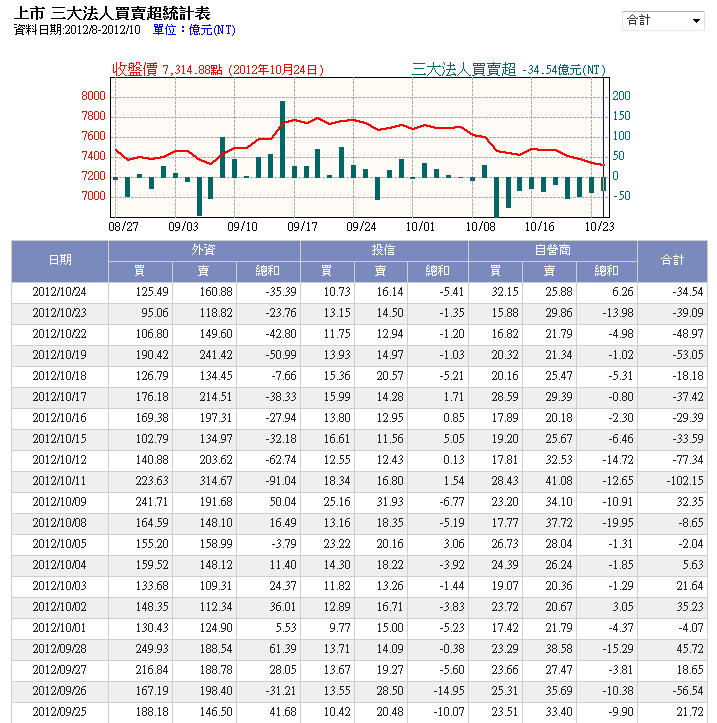Viewport: 717px width, 723px height.
Task: Select the 2012/09/25 date cell
Action: pyautogui.click(x=60, y=712)
